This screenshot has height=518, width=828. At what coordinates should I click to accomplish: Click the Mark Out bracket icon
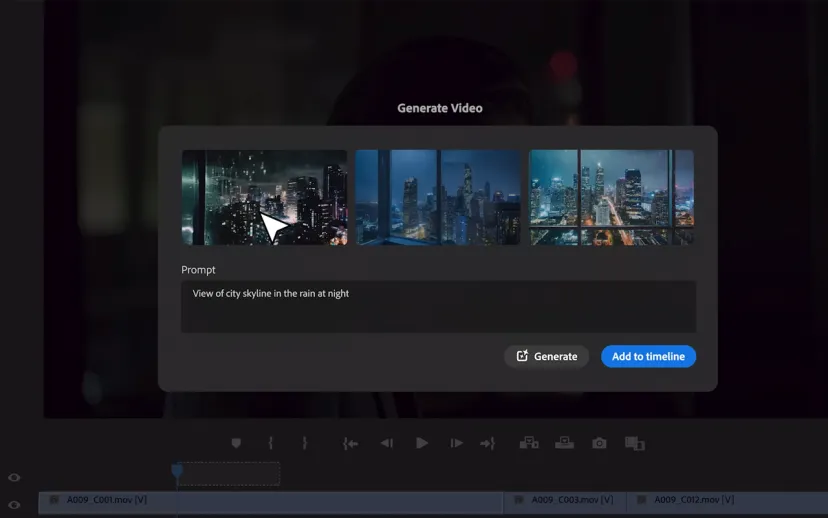click(x=304, y=443)
